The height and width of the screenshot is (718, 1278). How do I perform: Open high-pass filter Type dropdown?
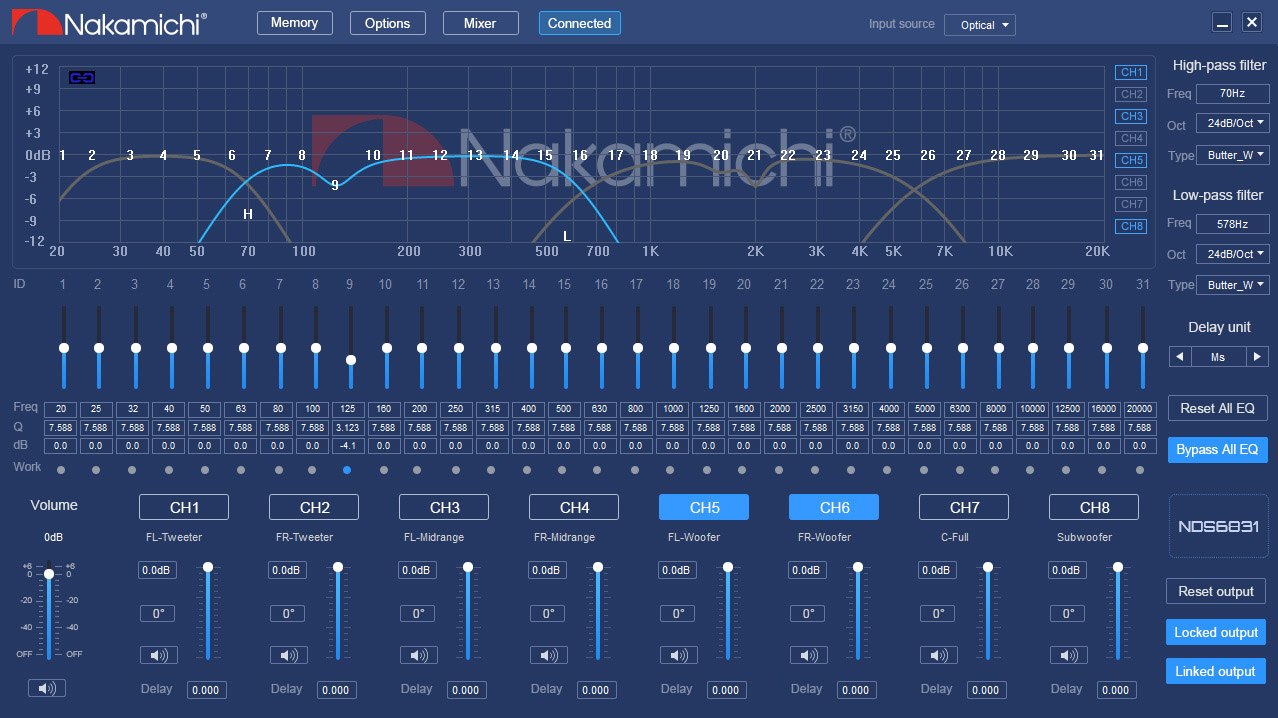tap(1232, 155)
